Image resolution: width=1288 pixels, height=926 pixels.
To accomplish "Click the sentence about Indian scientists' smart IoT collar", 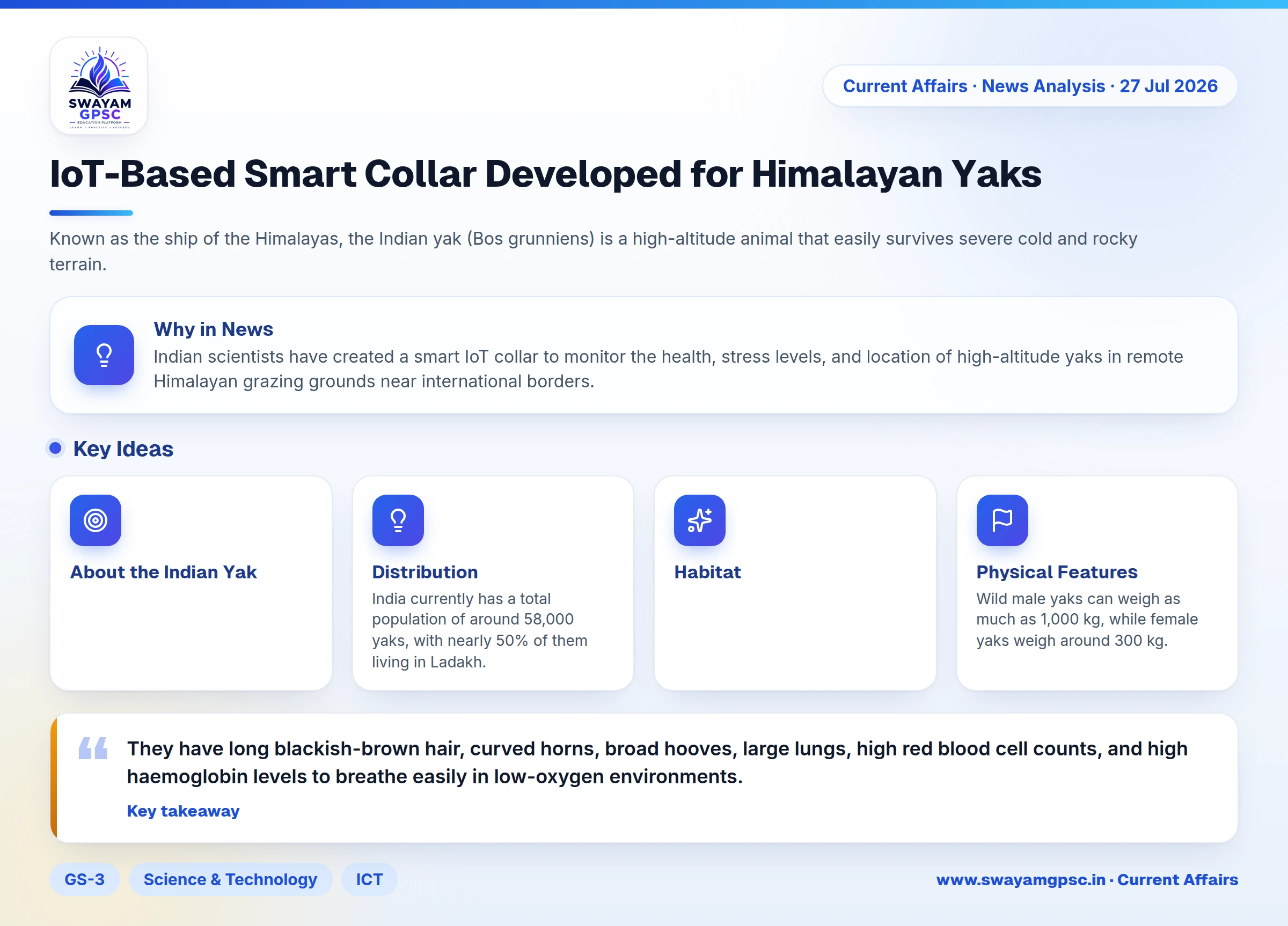I will tap(669, 369).
